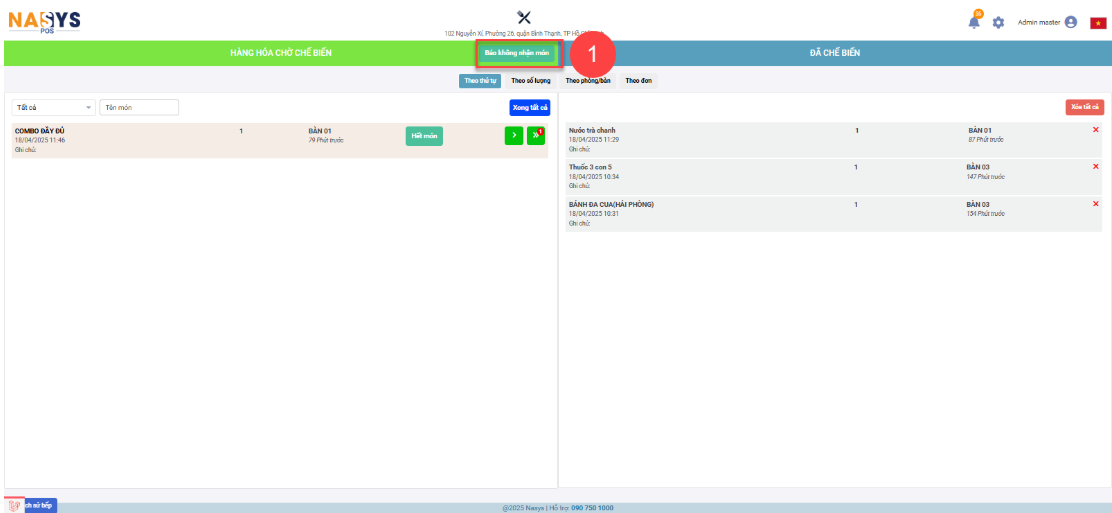This screenshot has width=1112, height=513.
Task: Select the Theo thứ tự tab
Action: [x=480, y=80]
